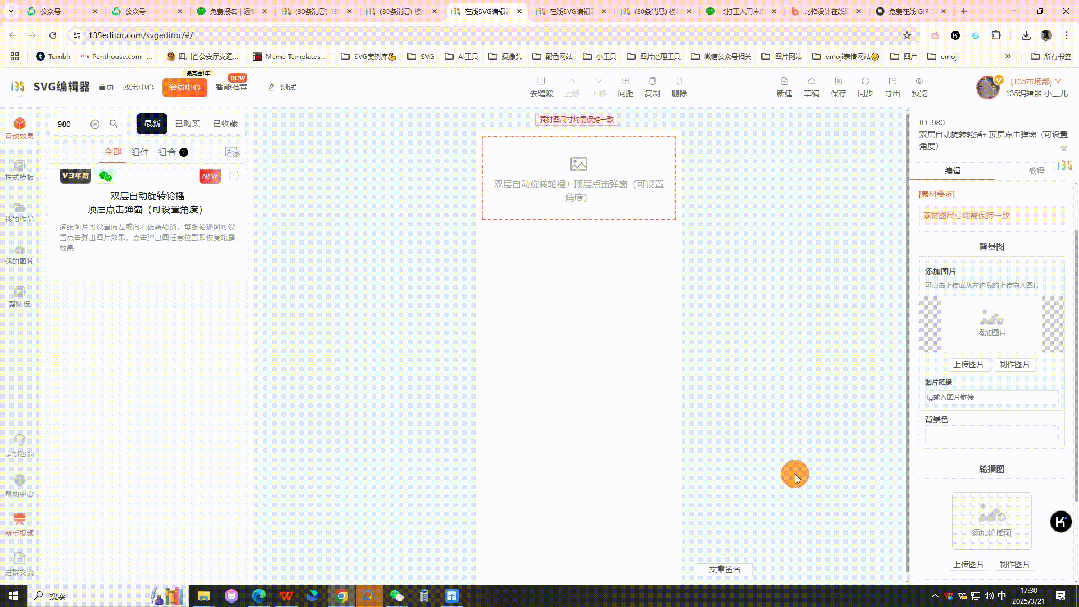This screenshot has height=607, width=1079.
Task: Open the 动效 effects panel in left sidebar
Action: (x=18, y=125)
